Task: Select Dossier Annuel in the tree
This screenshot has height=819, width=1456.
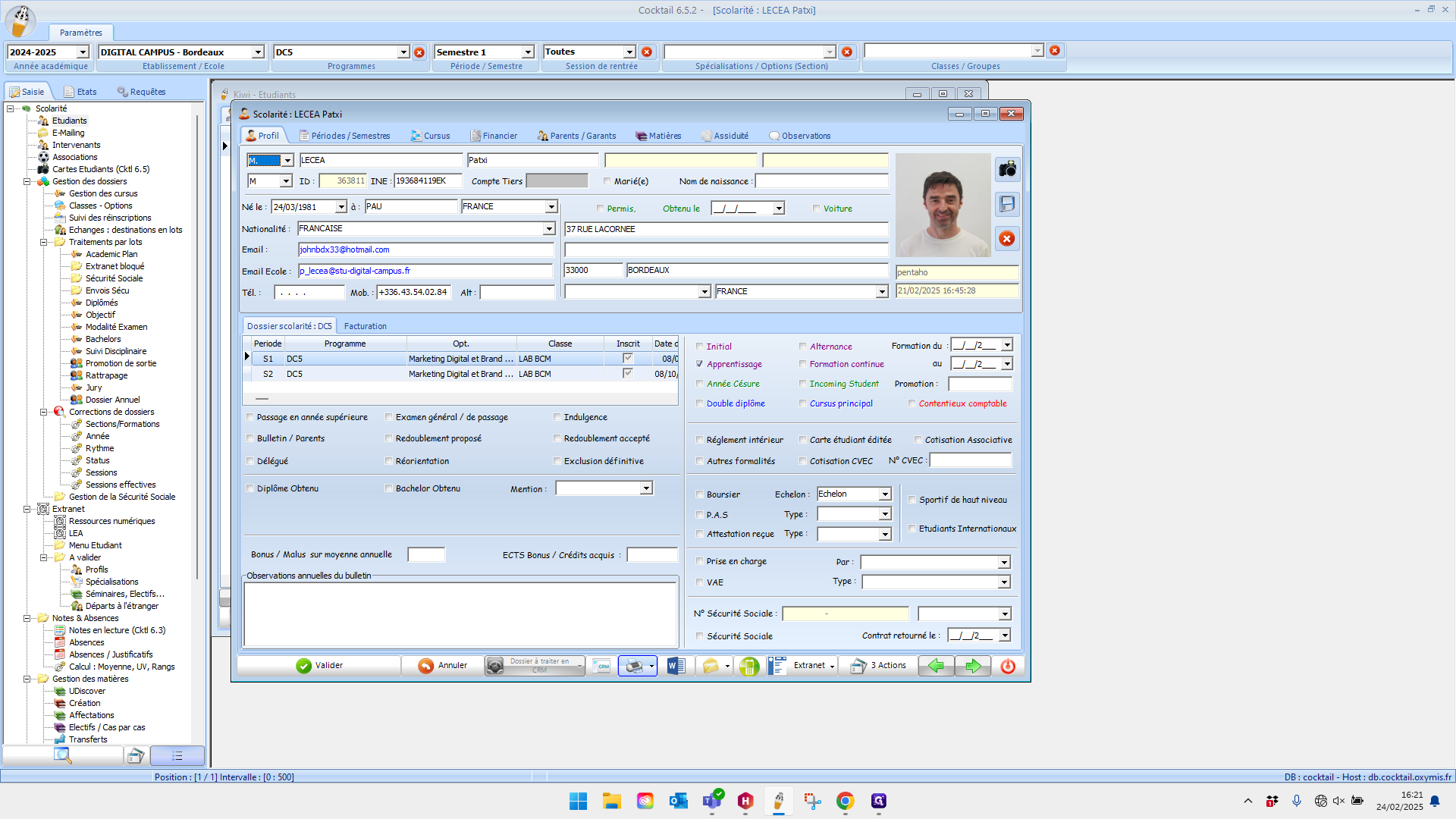Action: pos(112,400)
